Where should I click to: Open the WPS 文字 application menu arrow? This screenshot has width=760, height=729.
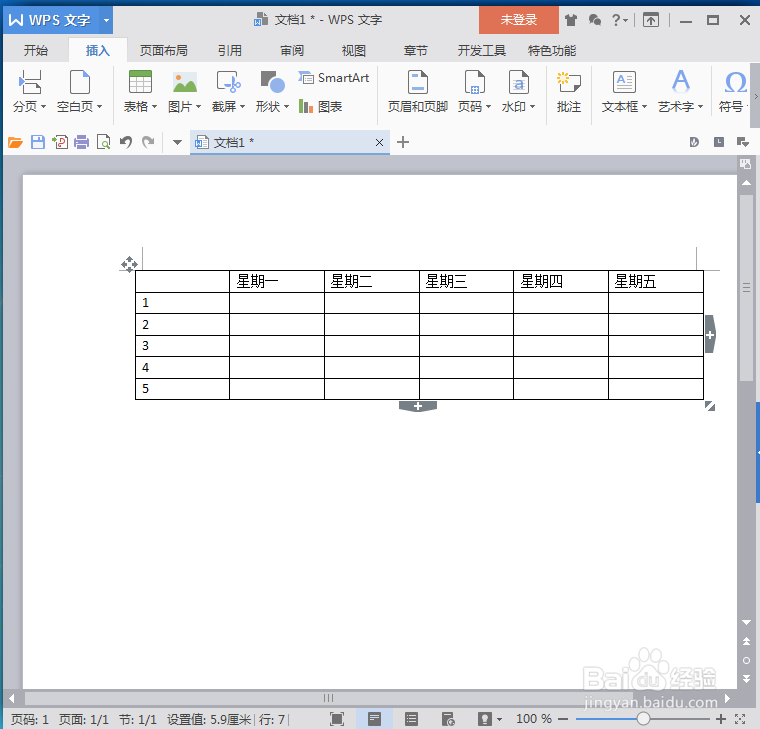pyautogui.click(x=106, y=20)
